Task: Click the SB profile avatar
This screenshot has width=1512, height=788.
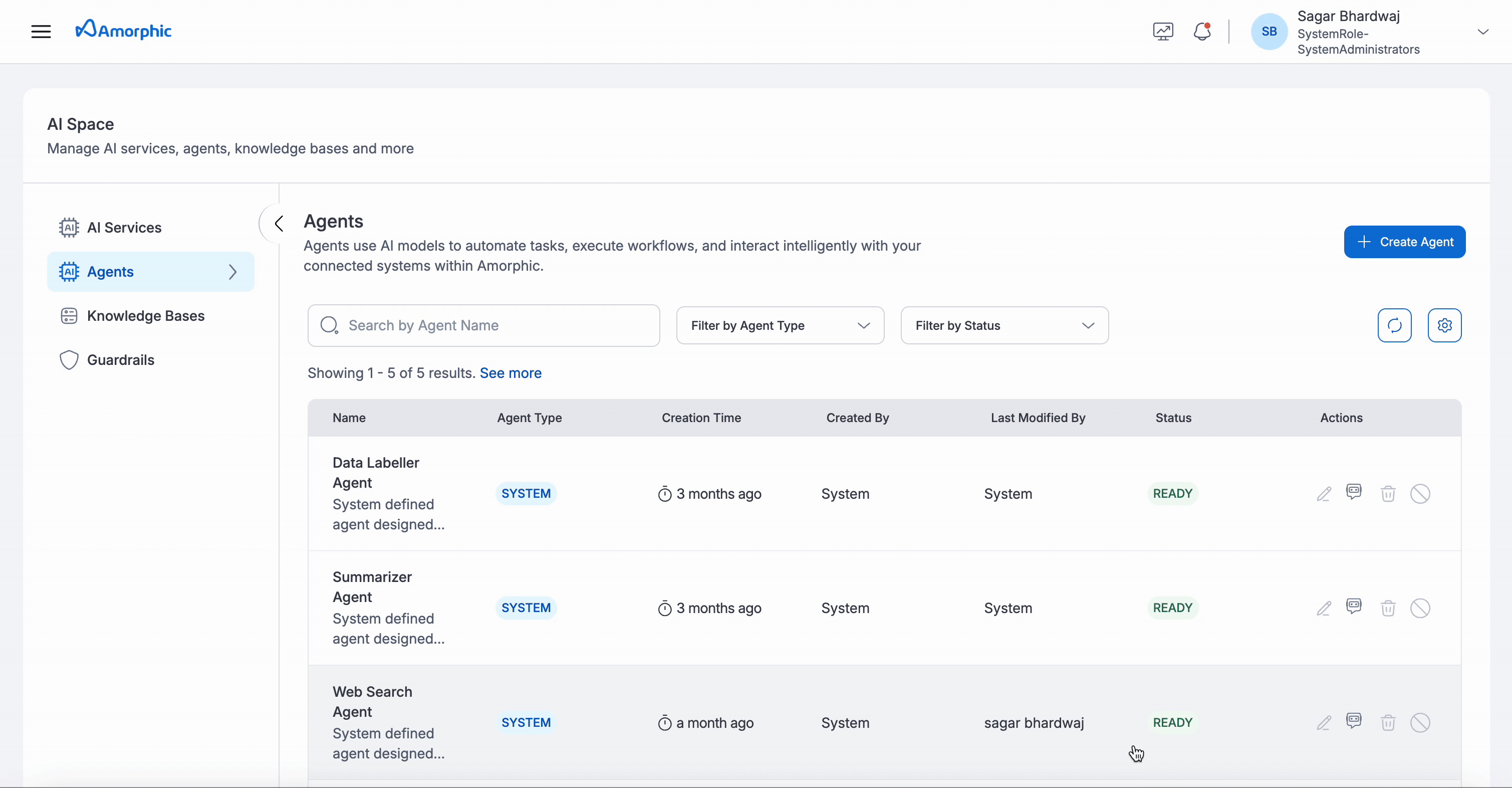Action: 1269,31
